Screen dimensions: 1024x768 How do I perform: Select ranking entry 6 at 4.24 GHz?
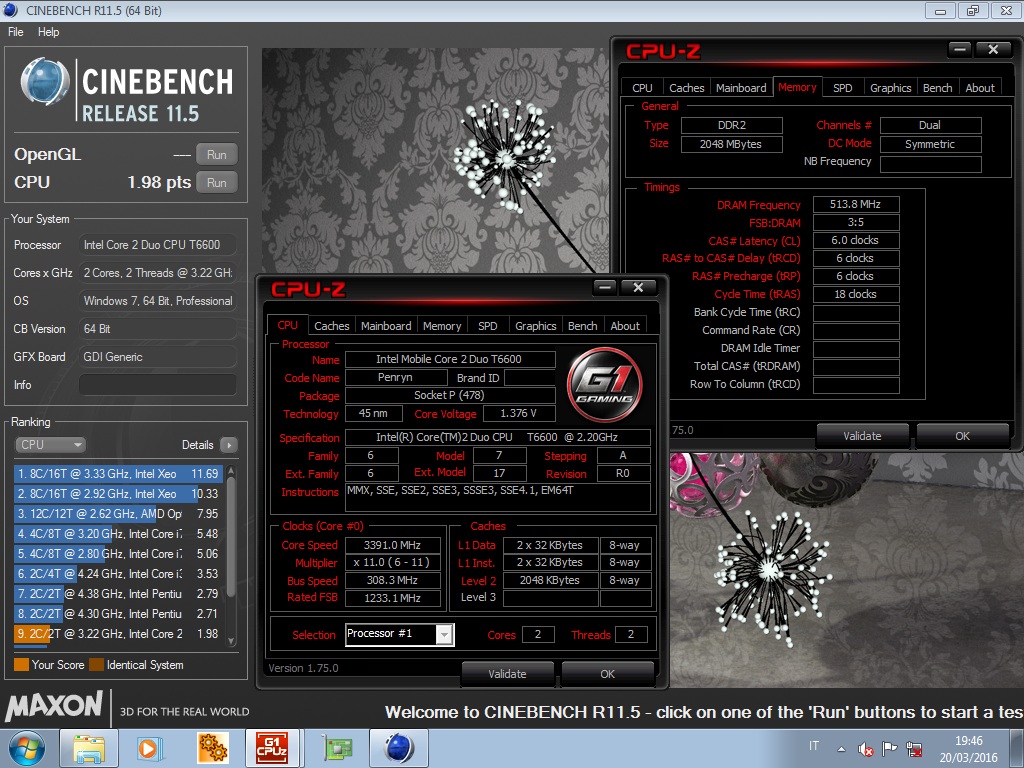[x=118, y=574]
